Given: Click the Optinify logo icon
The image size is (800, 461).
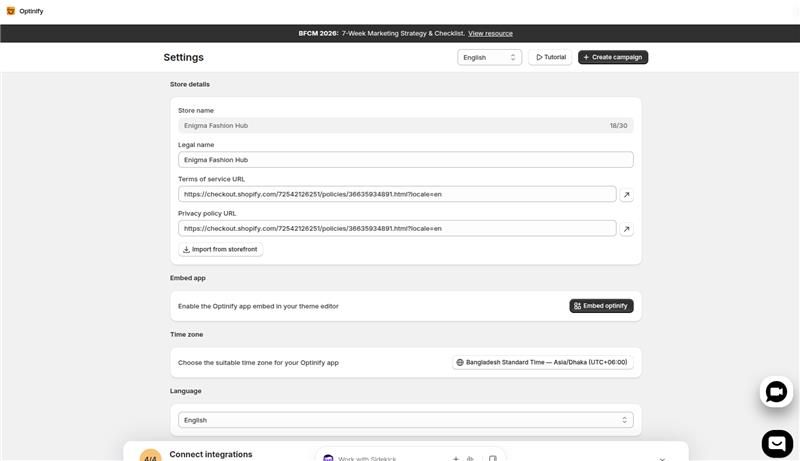Looking at the screenshot, I should pyautogui.click(x=11, y=11).
